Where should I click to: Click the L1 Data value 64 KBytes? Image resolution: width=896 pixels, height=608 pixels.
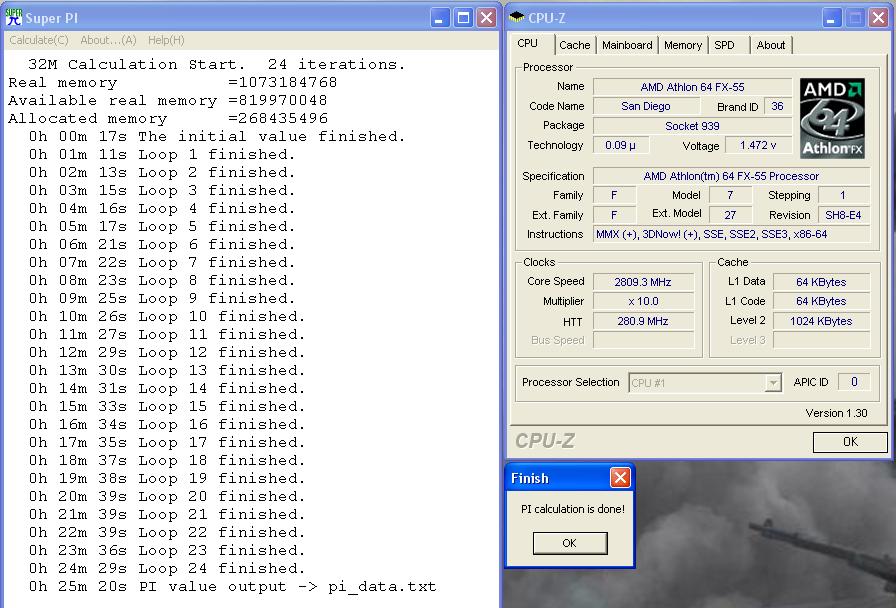tap(821, 282)
